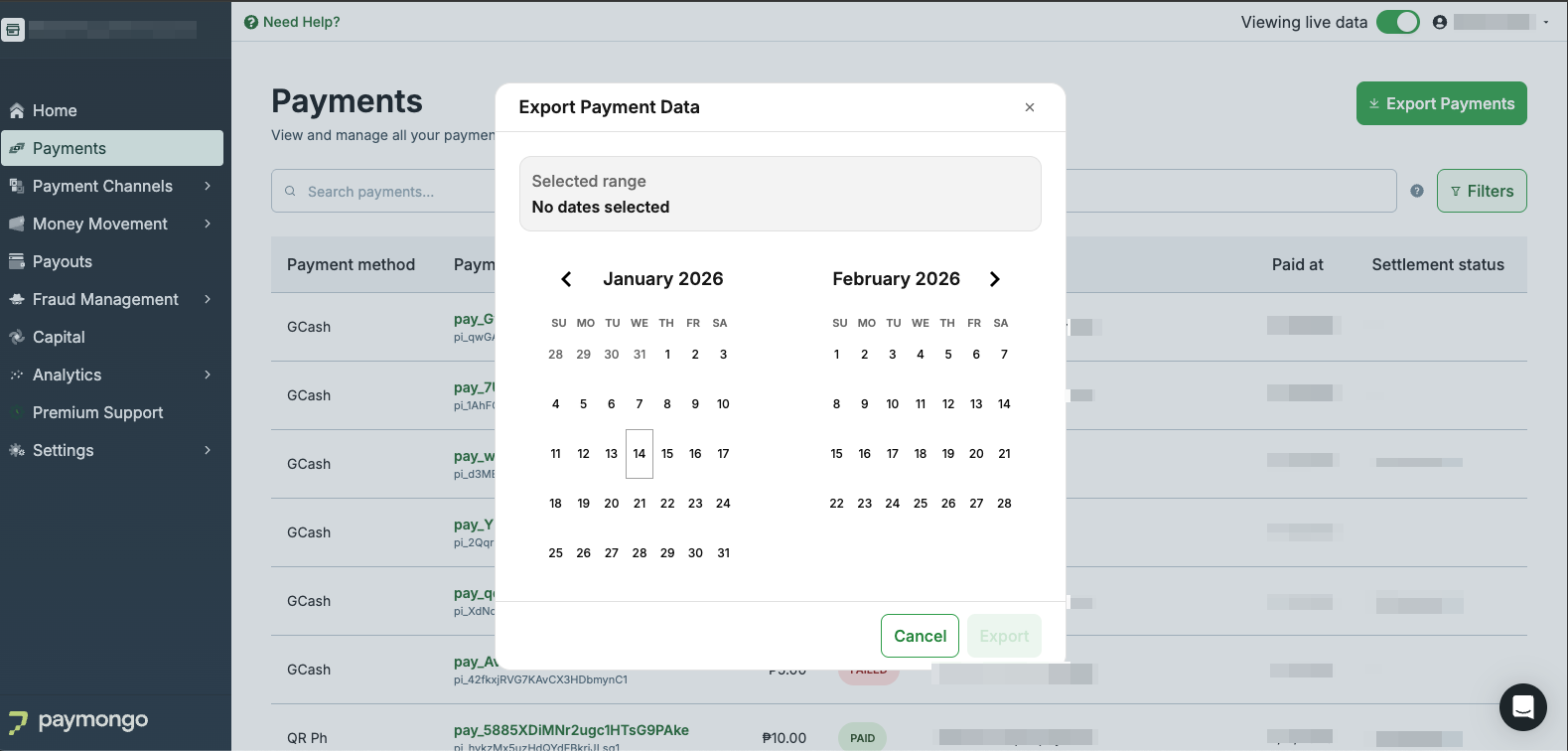This screenshot has height=751, width=1568.
Task: Click the PAID status badge
Action: coord(862,738)
